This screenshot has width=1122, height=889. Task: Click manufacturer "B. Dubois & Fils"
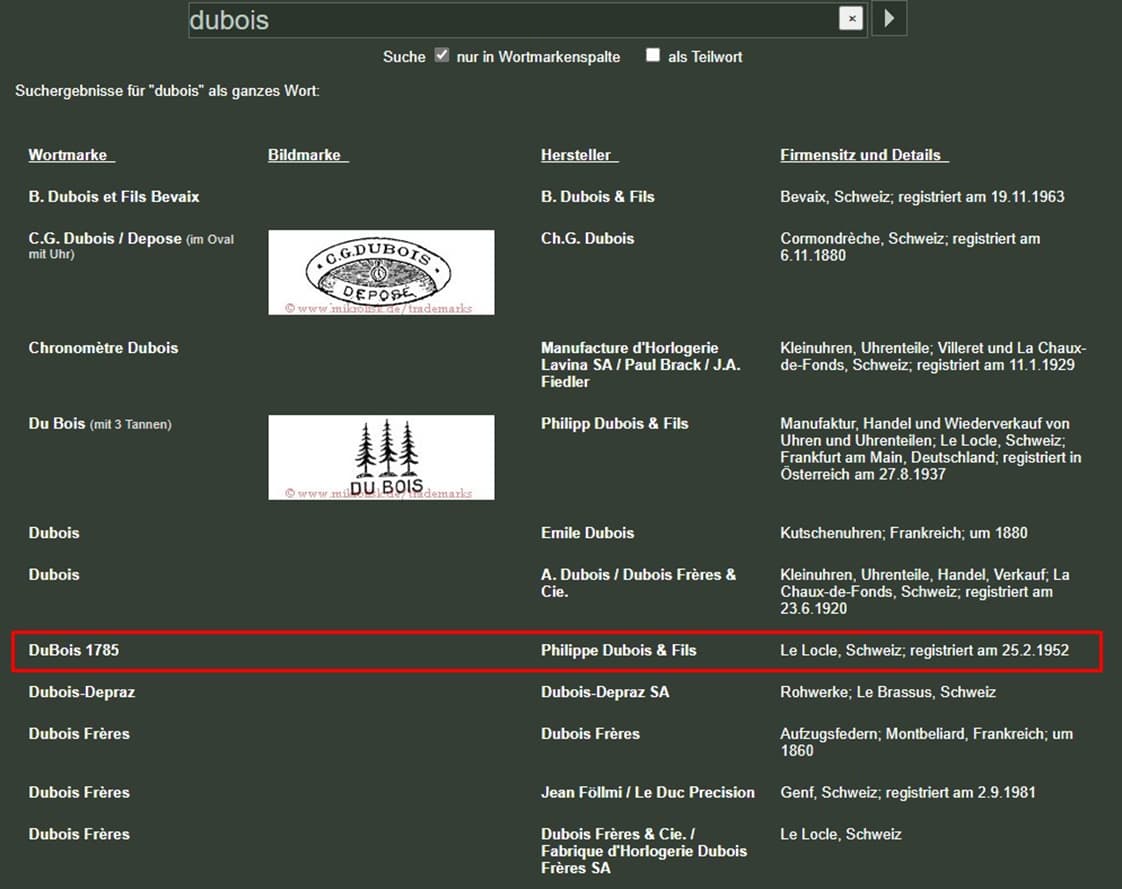(x=597, y=197)
